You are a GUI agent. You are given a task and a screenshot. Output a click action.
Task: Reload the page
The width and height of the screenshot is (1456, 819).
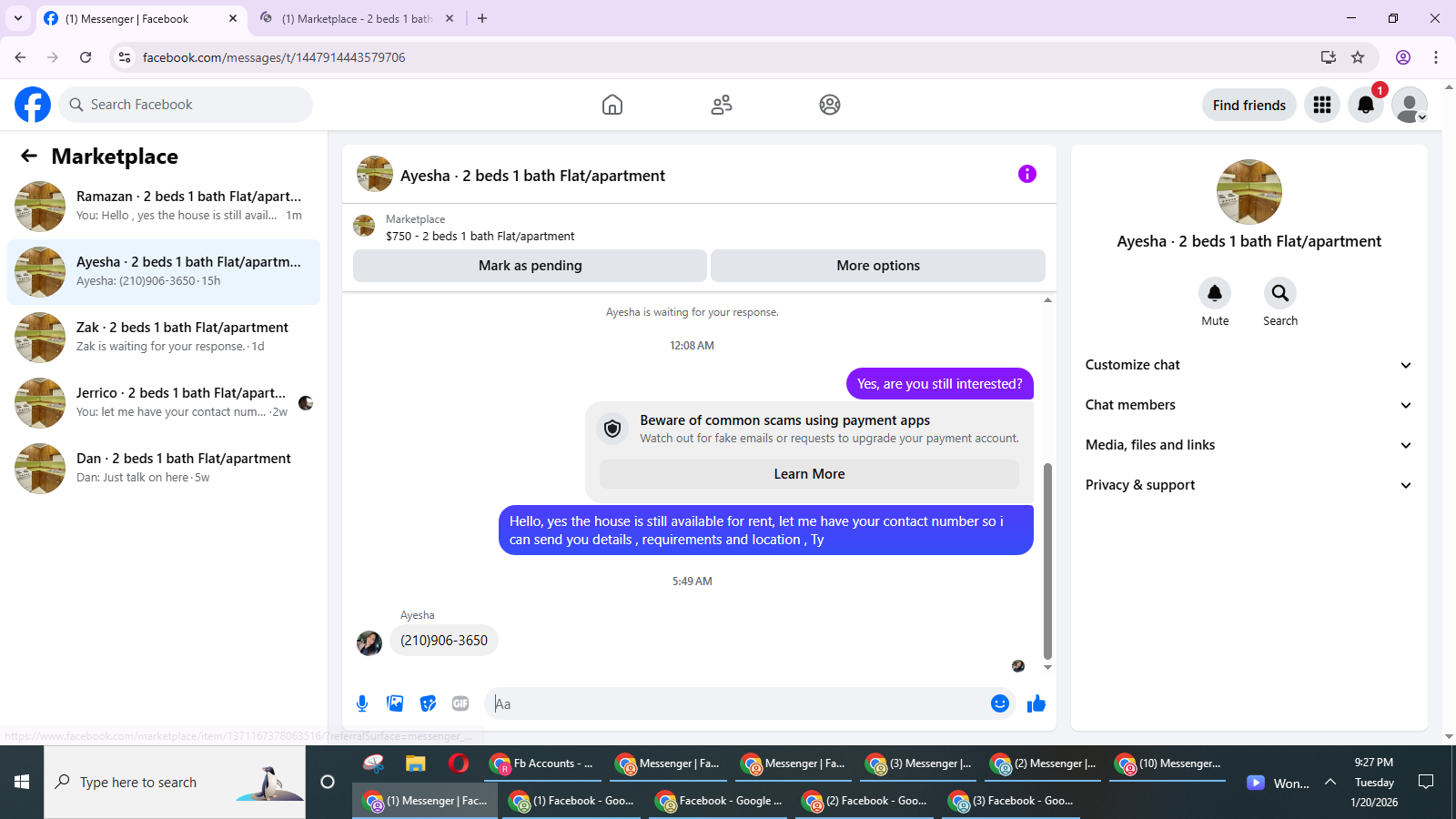[x=86, y=57]
